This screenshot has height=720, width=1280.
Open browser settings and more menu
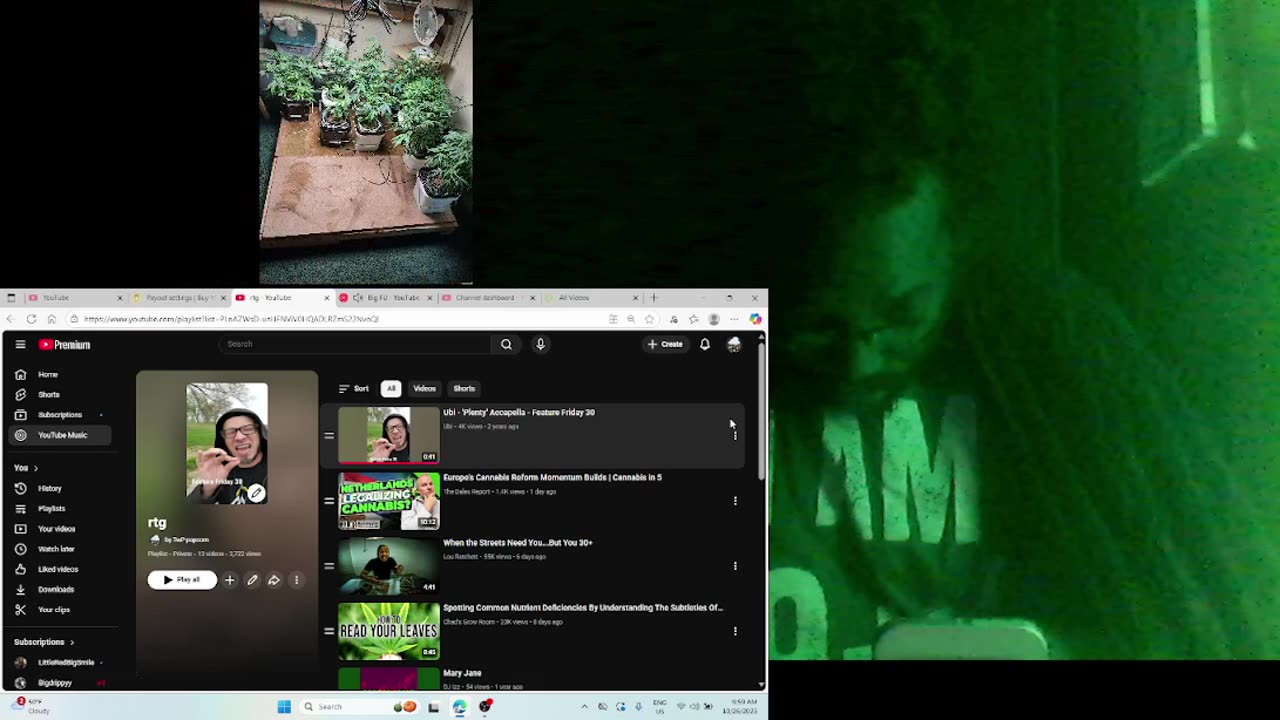pyautogui.click(x=734, y=319)
